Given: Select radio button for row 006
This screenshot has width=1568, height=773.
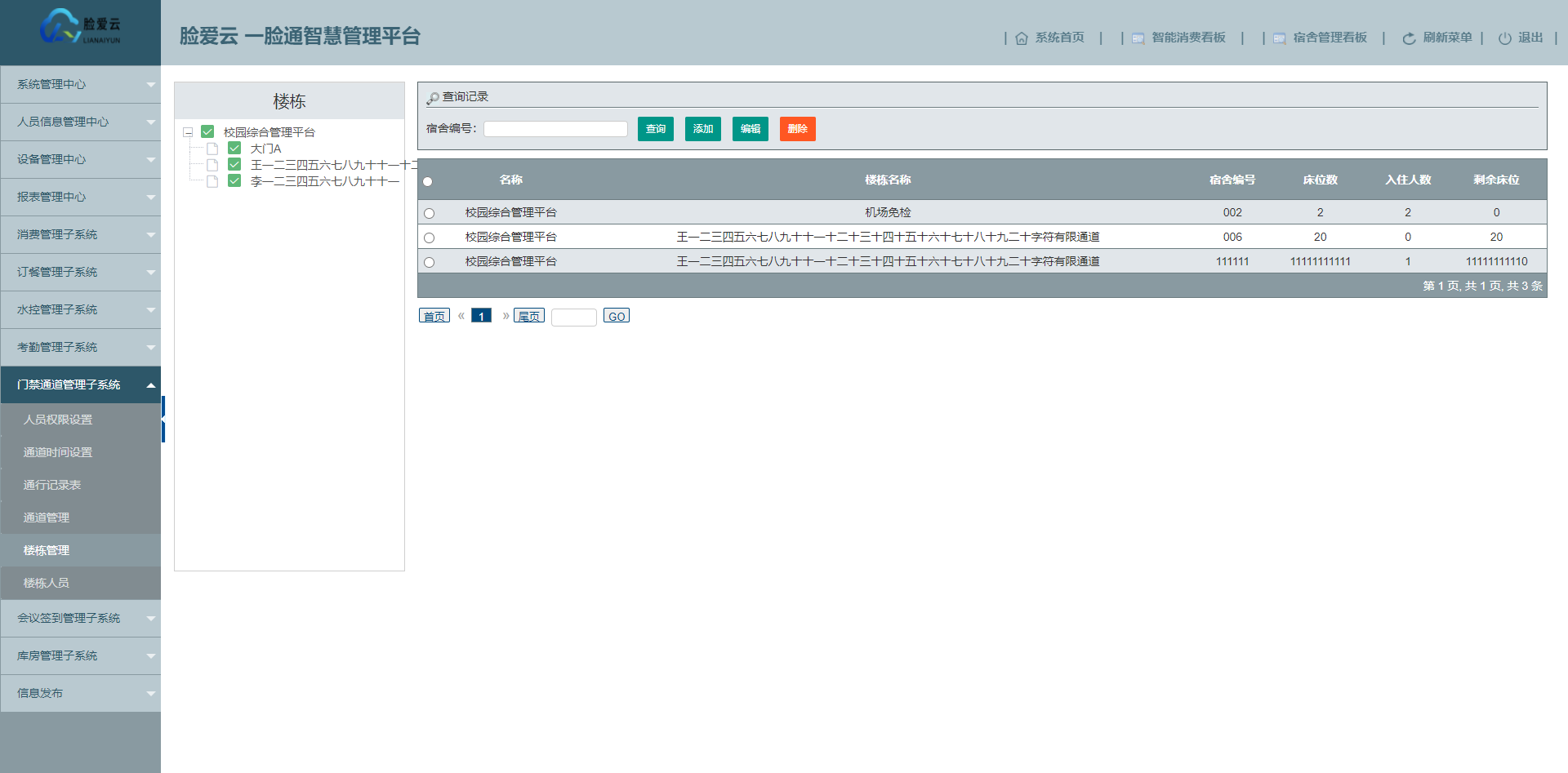Looking at the screenshot, I should [x=430, y=238].
